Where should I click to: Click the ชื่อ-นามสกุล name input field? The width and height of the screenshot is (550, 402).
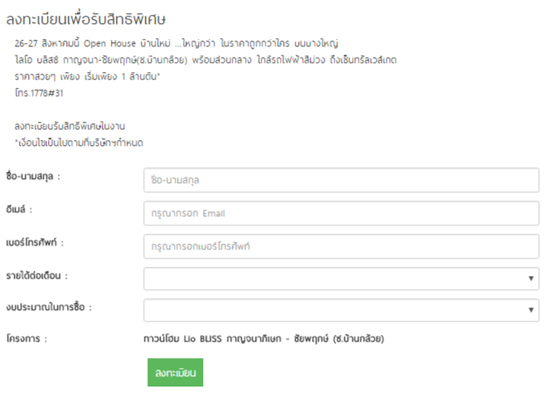[341, 180]
